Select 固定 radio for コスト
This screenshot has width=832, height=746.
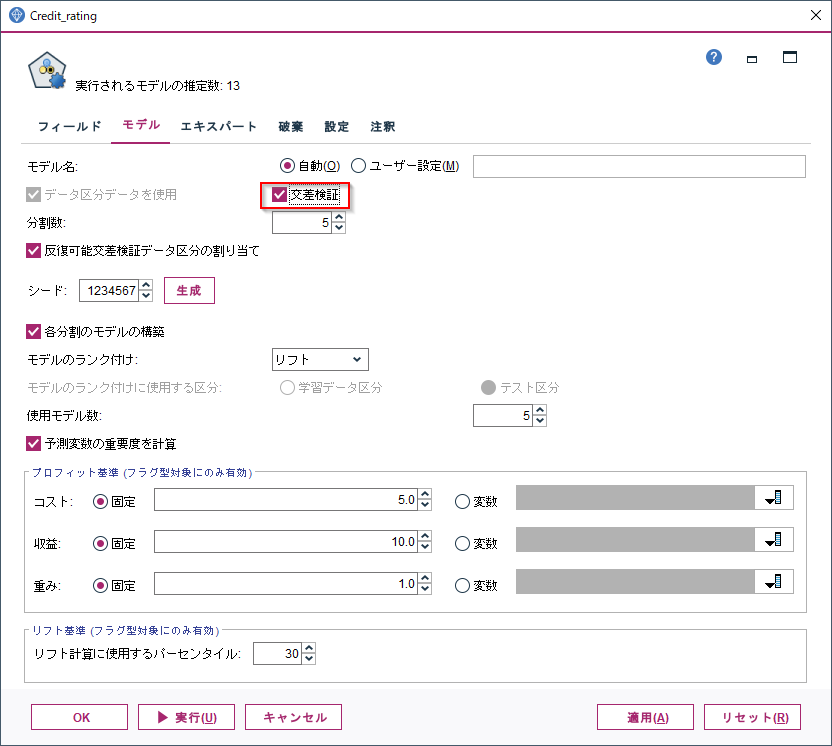tap(100, 501)
